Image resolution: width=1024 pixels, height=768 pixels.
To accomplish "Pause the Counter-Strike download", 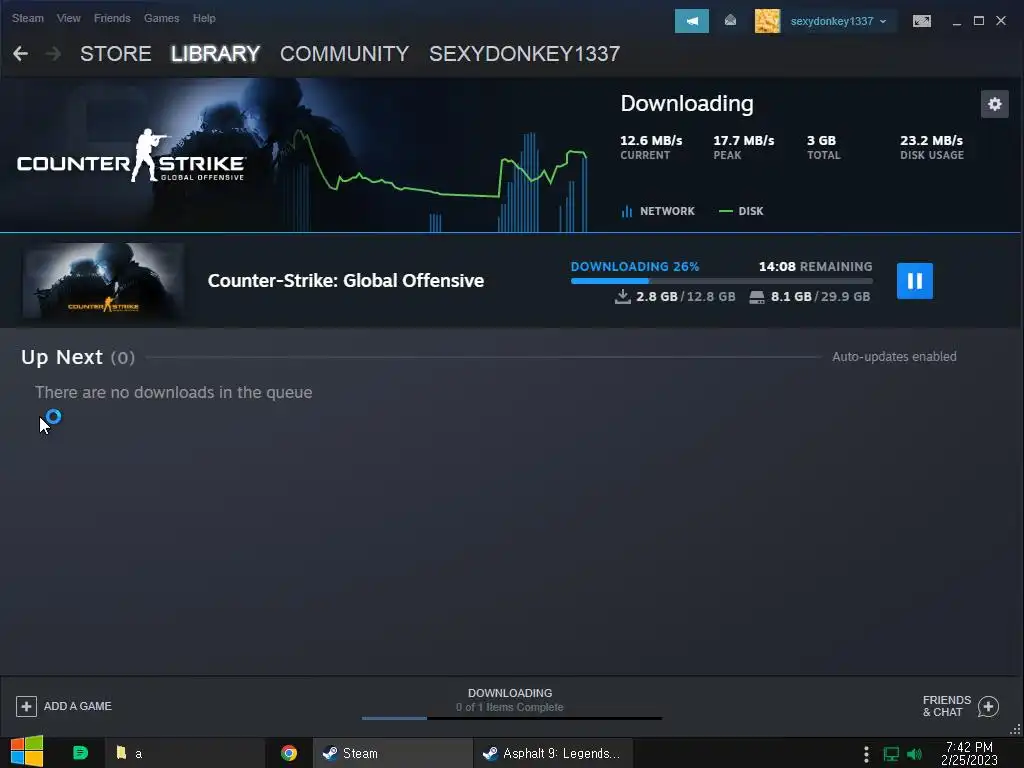I will coord(914,281).
